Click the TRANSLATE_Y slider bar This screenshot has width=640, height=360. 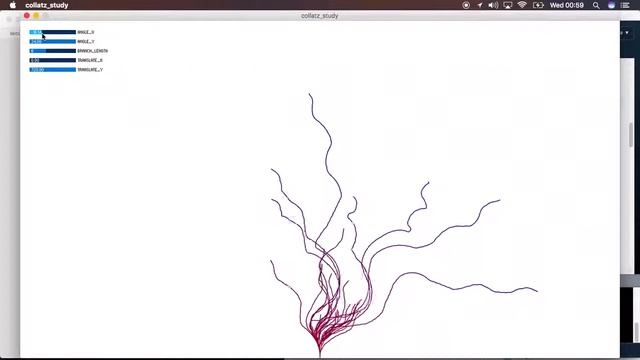(53, 69)
